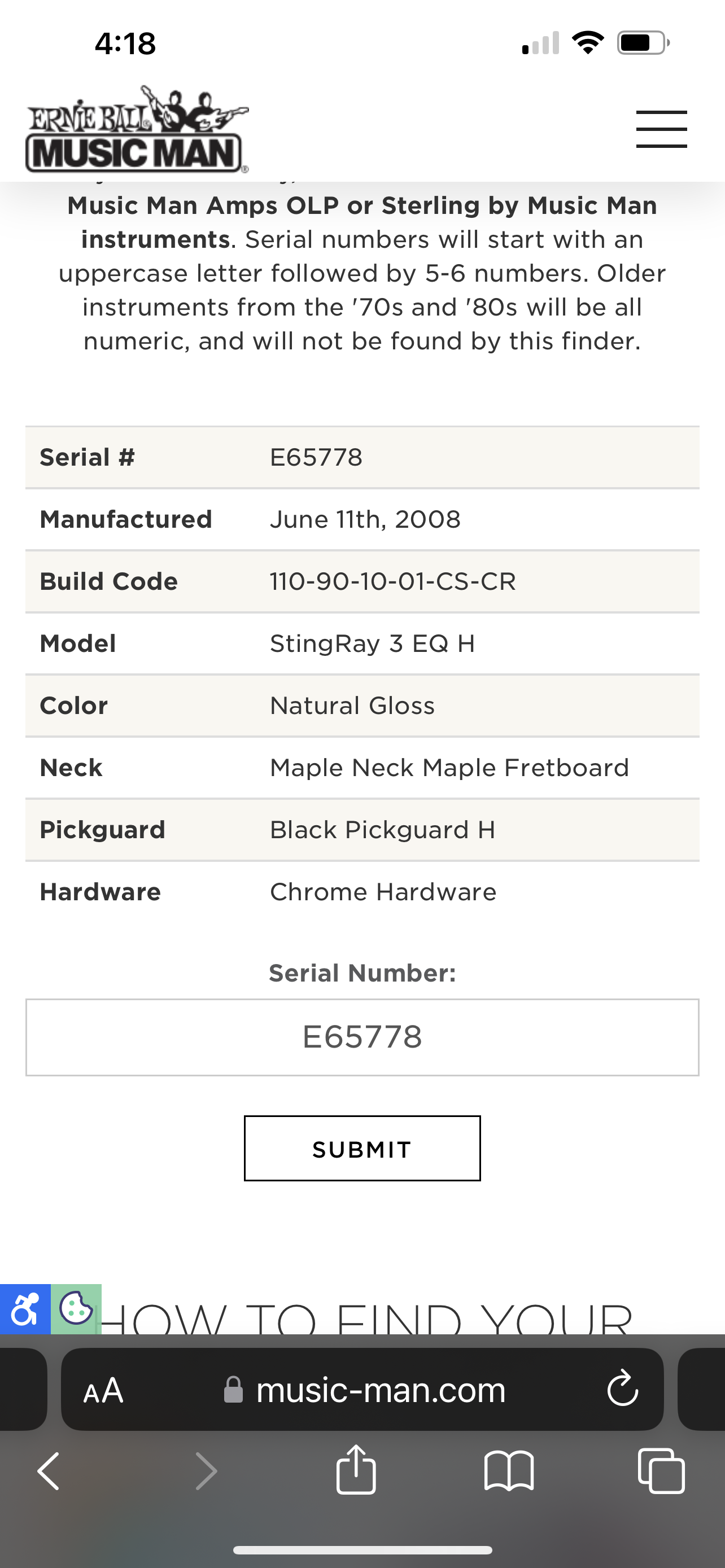Viewport: 725px width, 1568px height.
Task: Focus the Serial Number input field
Action: point(362,1037)
